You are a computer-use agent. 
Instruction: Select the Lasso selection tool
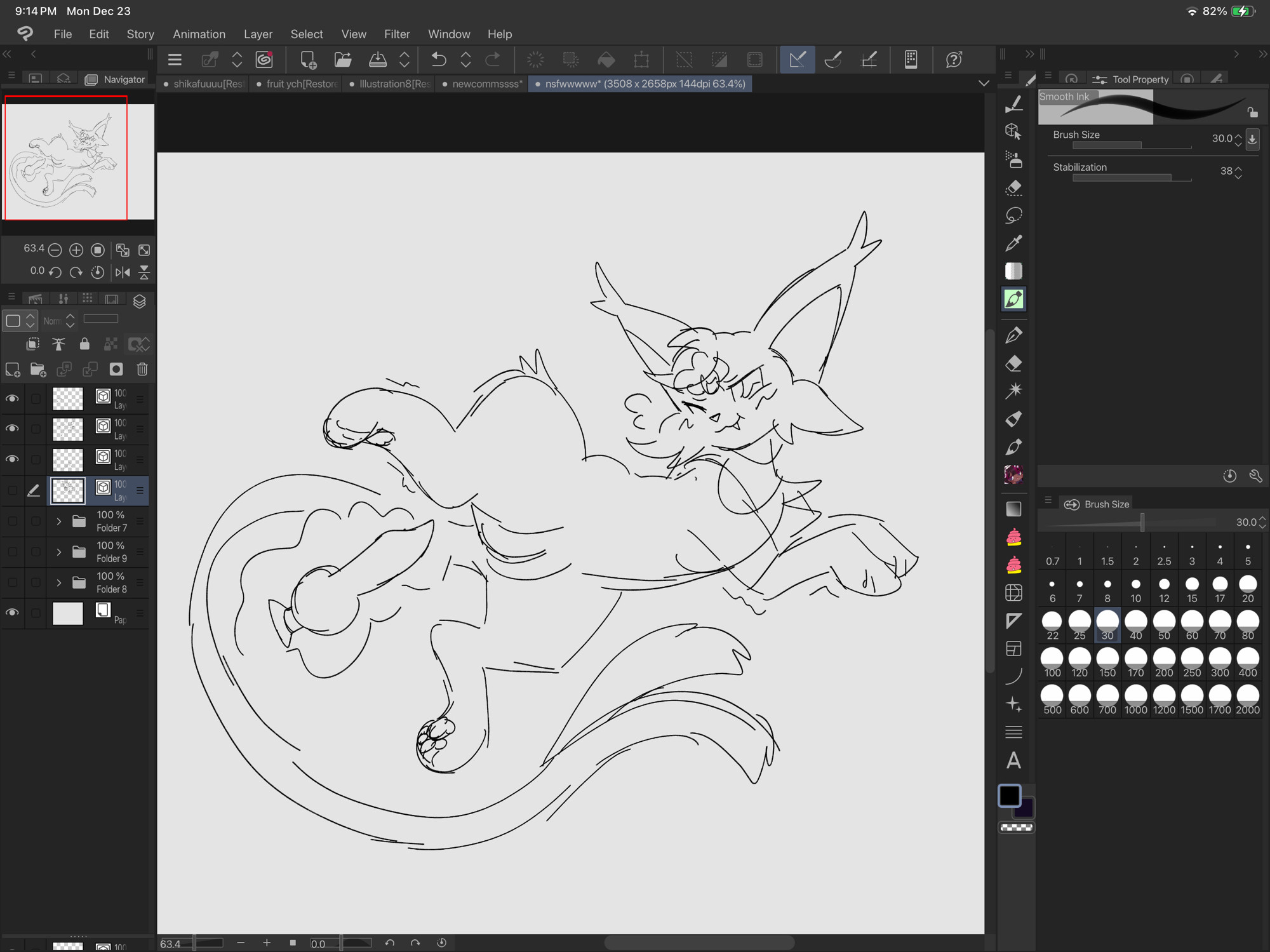point(1013,215)
